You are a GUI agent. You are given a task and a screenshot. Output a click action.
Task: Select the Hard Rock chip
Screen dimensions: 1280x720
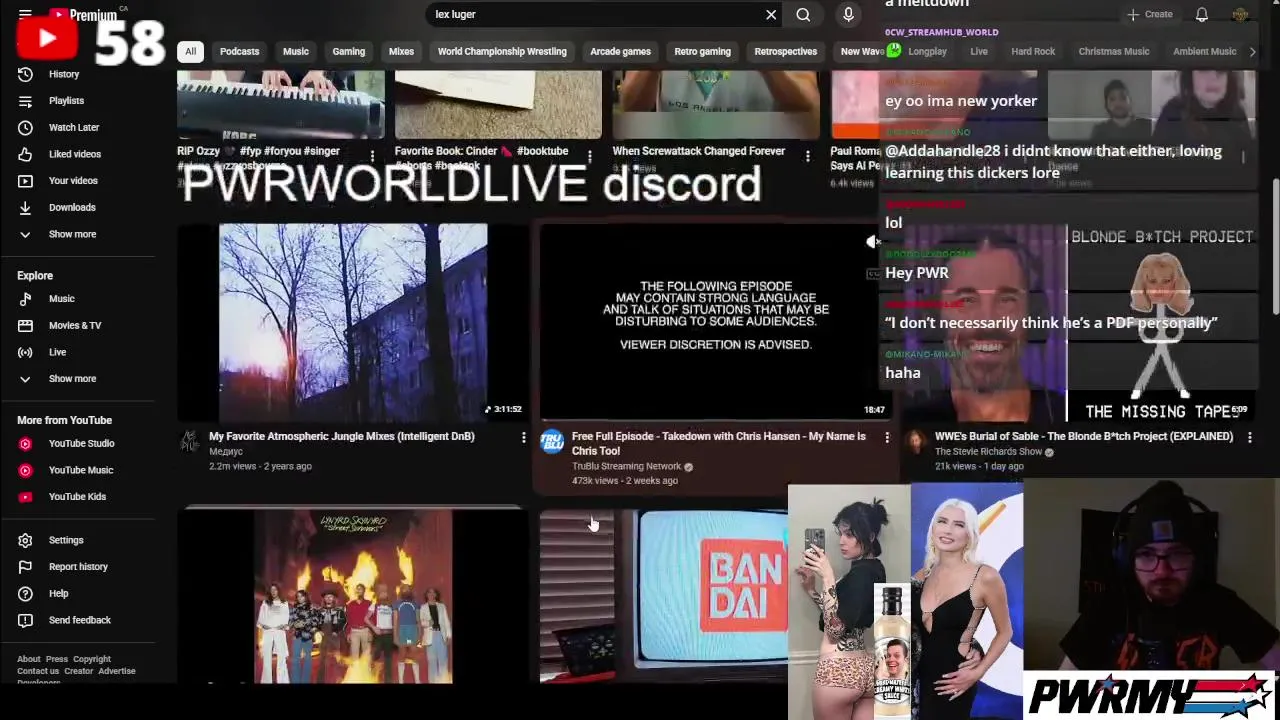coord(1033,52)
